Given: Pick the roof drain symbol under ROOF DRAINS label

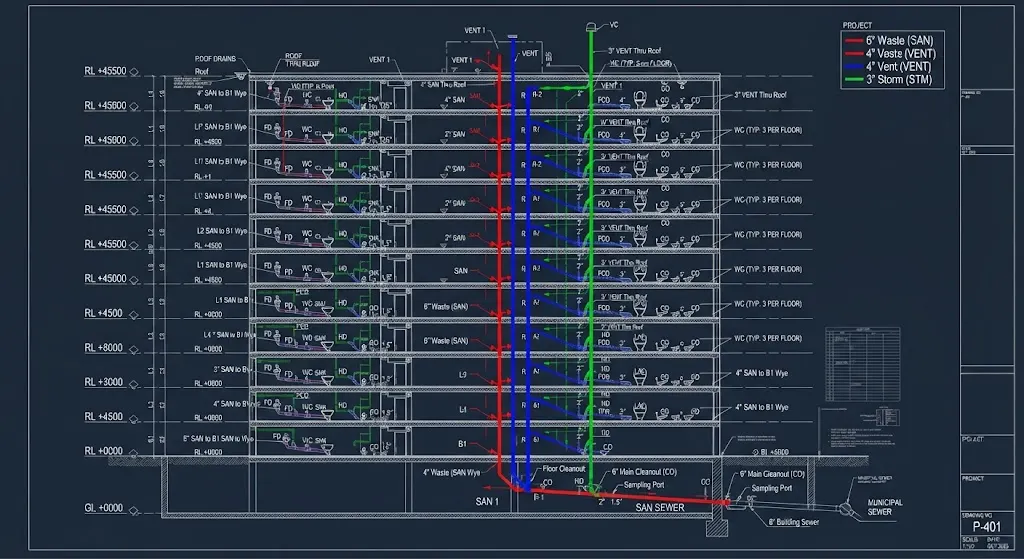Looking at the screenshot, I should 242,75.
